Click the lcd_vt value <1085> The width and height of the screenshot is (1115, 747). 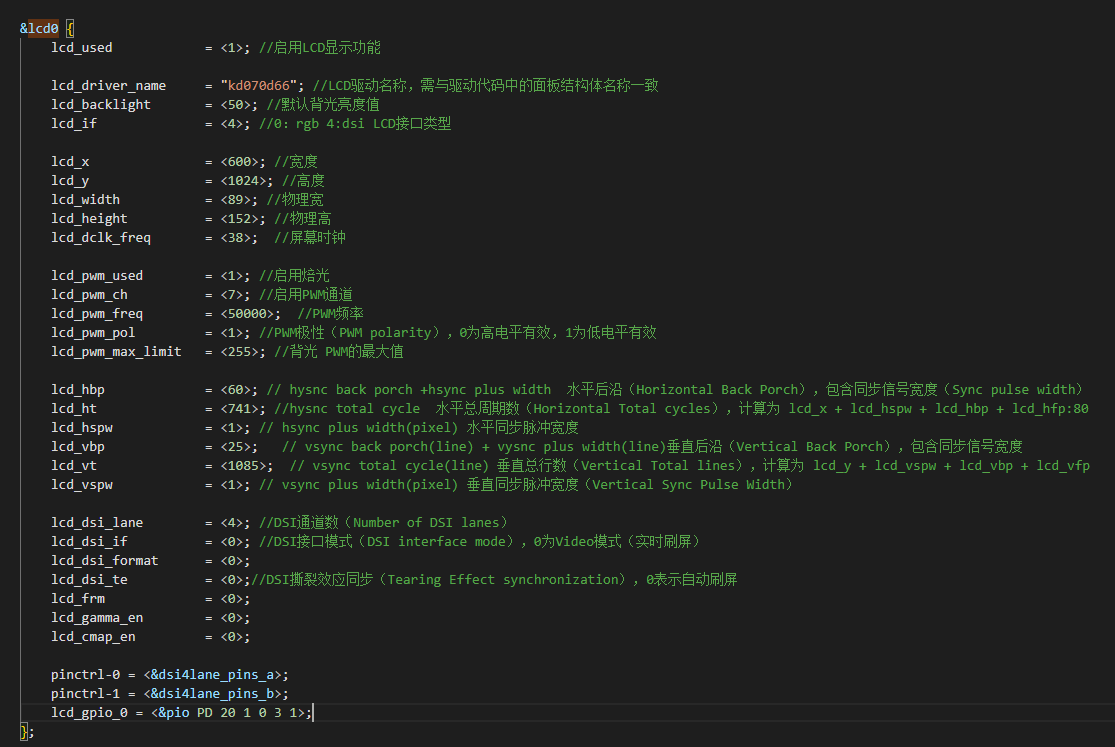243,466
